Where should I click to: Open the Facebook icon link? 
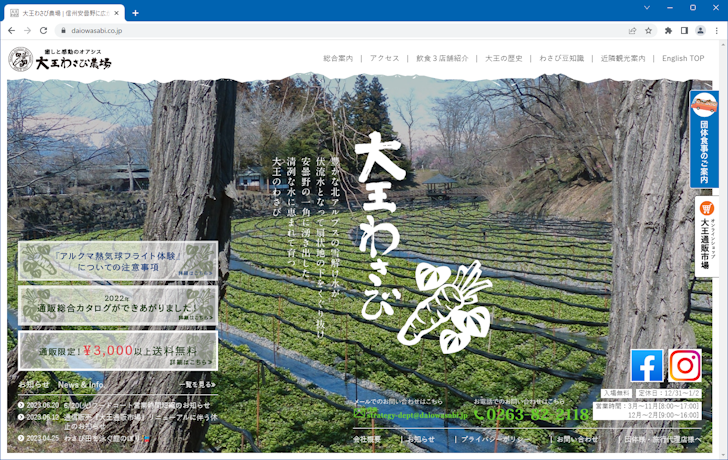pos(647,365)
